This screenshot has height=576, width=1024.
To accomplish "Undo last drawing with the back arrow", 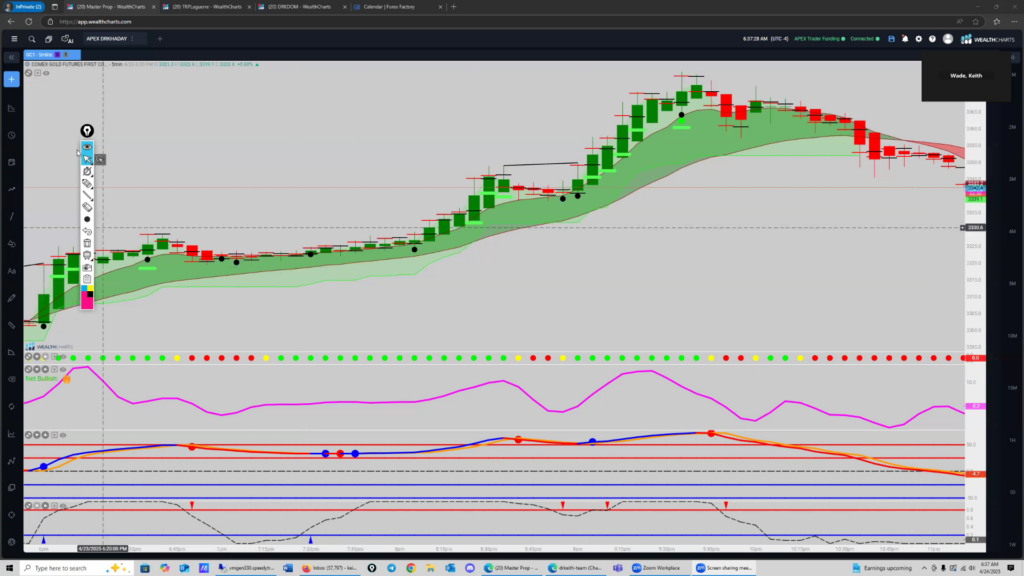I will (x=87, y=231).
